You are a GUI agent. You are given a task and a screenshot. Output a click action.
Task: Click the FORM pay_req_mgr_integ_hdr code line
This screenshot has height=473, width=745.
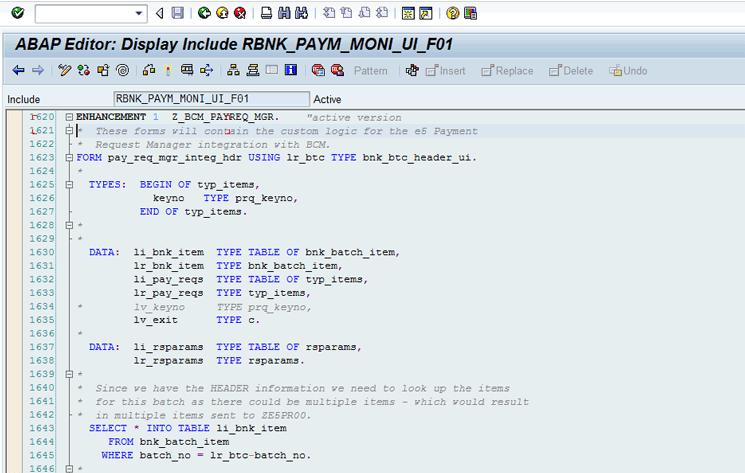pos(277,158)
